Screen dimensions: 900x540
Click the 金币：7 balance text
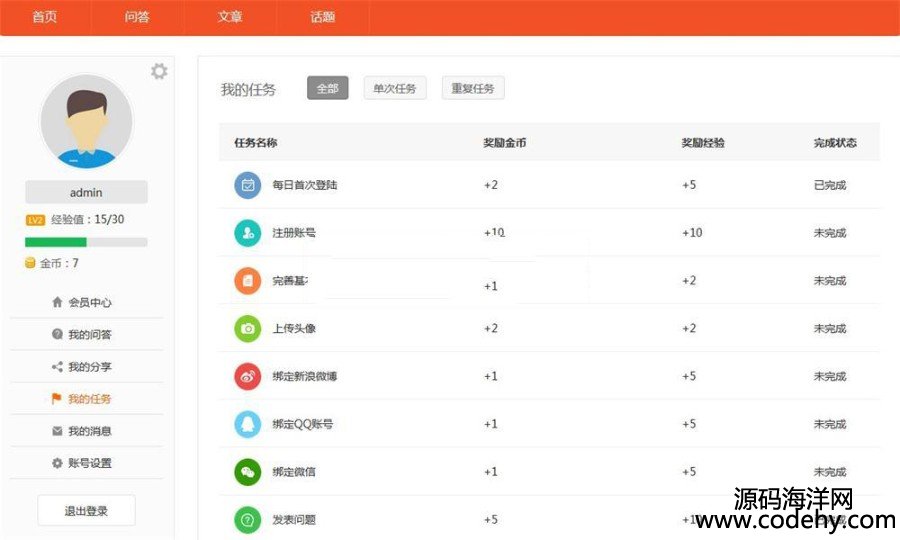[x=59, y=263]
